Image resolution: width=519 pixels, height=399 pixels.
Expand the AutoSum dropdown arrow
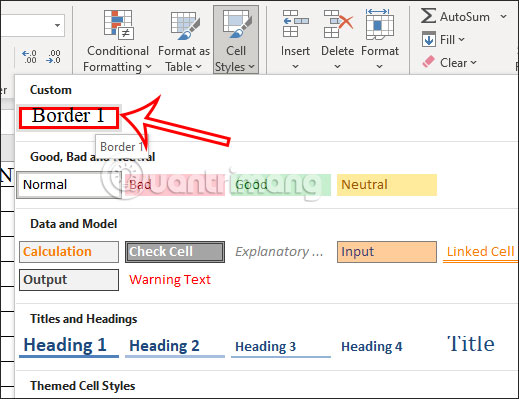[503, 16]
